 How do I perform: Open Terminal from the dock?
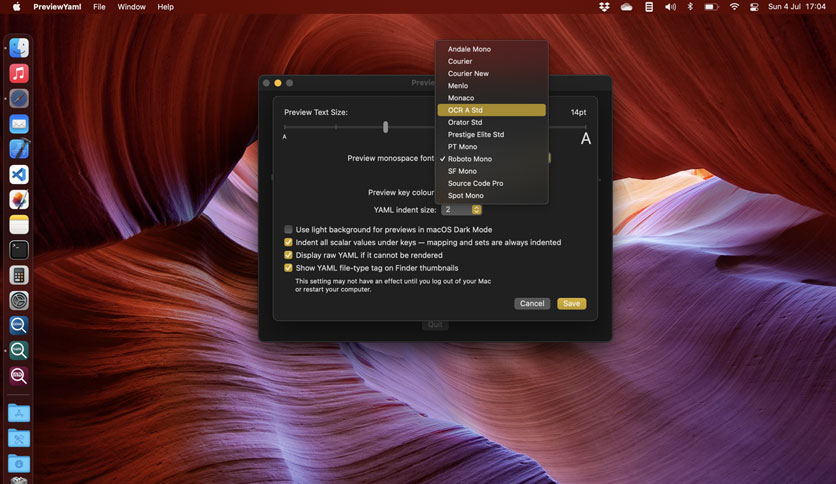point(19,250)
